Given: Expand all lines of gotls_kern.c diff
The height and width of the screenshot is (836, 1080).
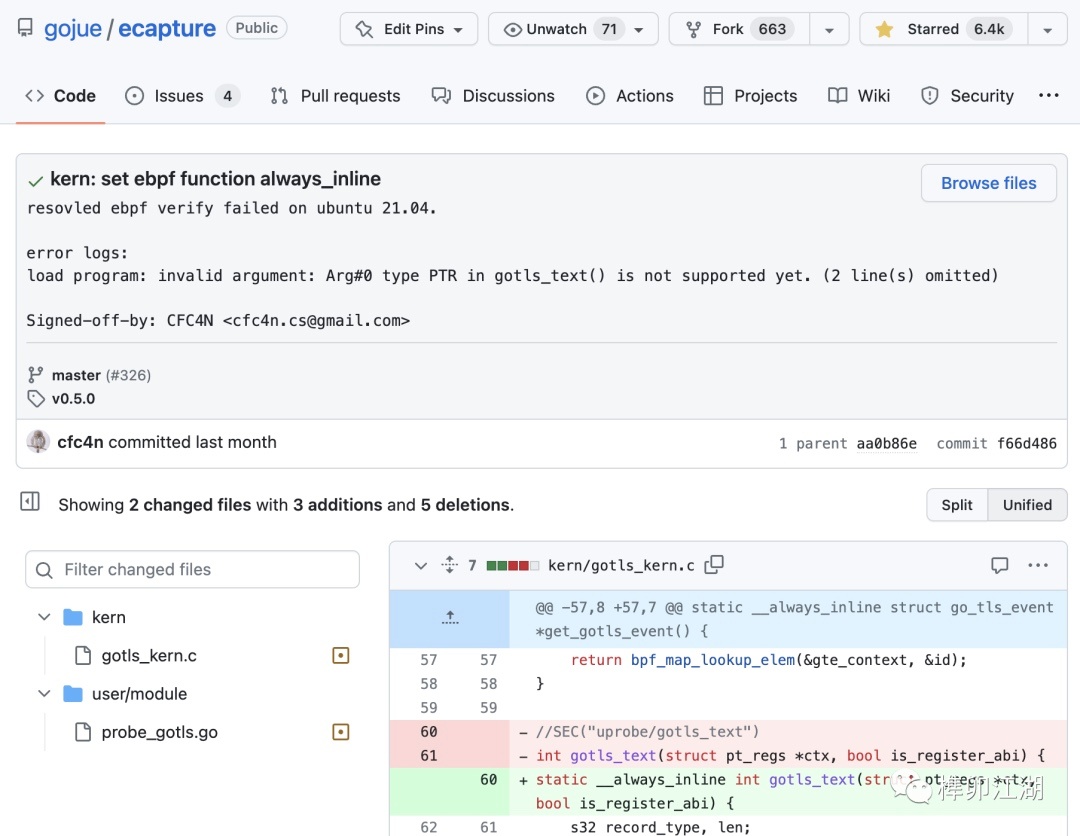Looking at the screenshot, I should [x=450, y=565].
